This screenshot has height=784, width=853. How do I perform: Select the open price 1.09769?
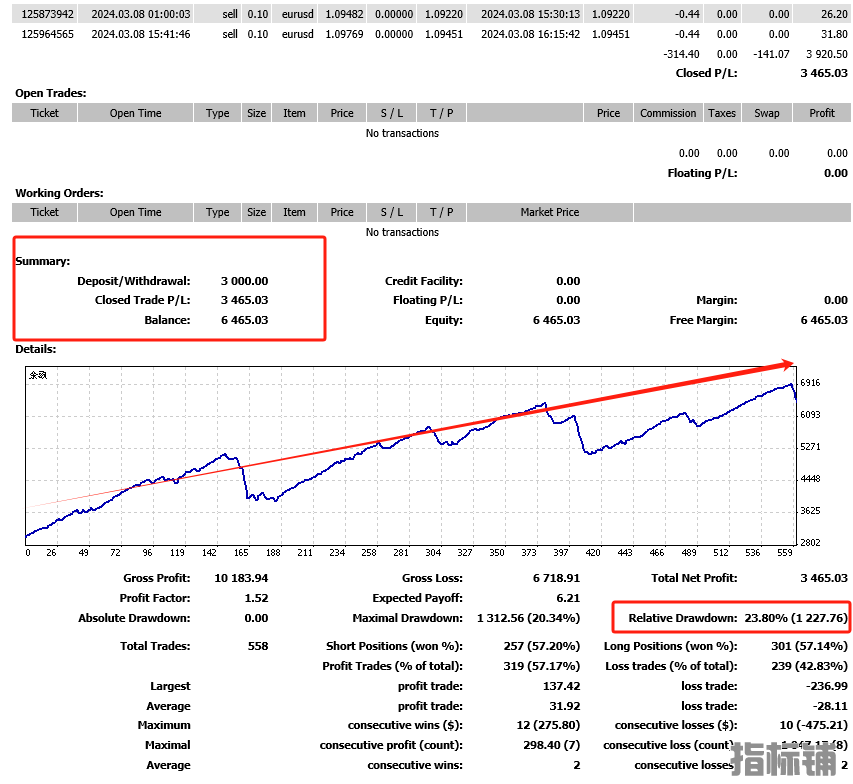pos(344,34)
